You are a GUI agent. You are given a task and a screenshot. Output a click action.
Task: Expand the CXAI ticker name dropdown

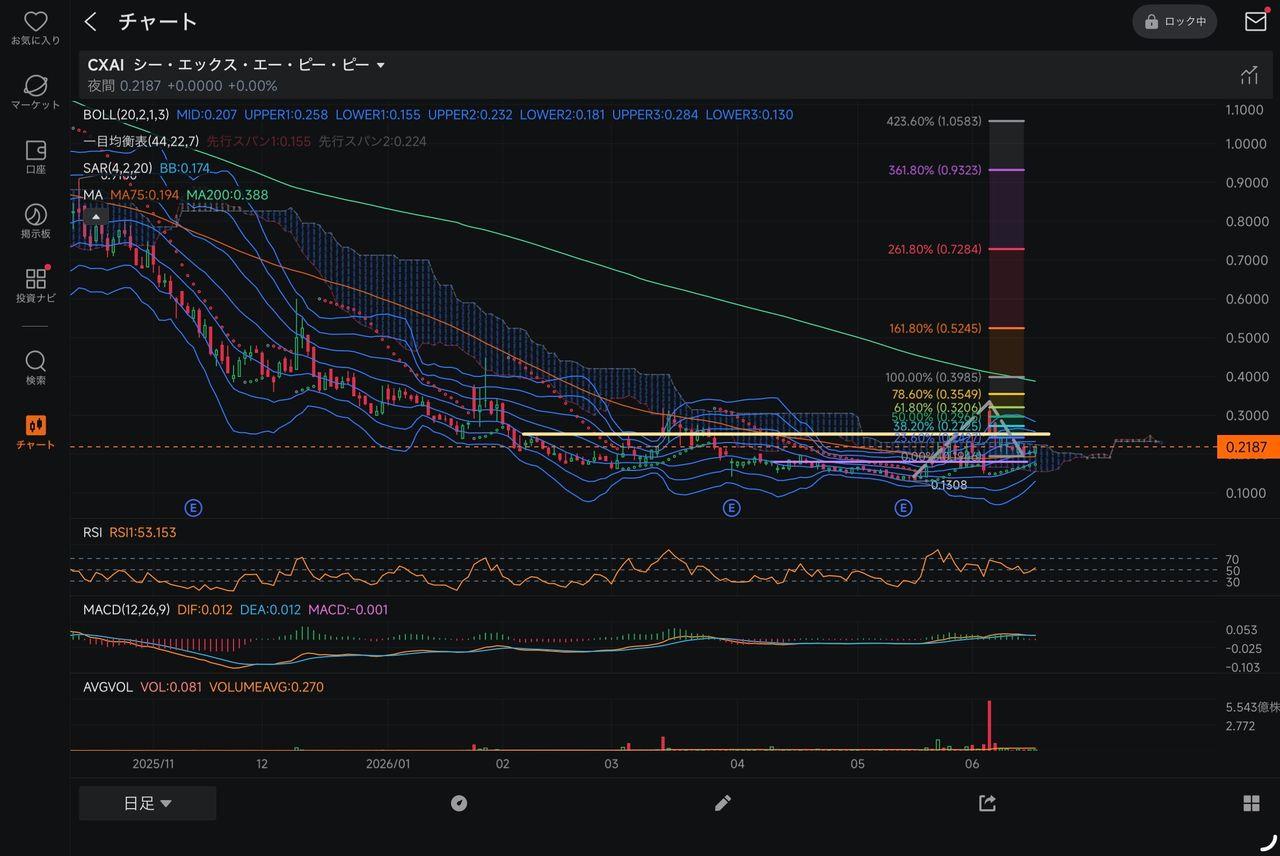pyautogui.click(x=380, y=65)
